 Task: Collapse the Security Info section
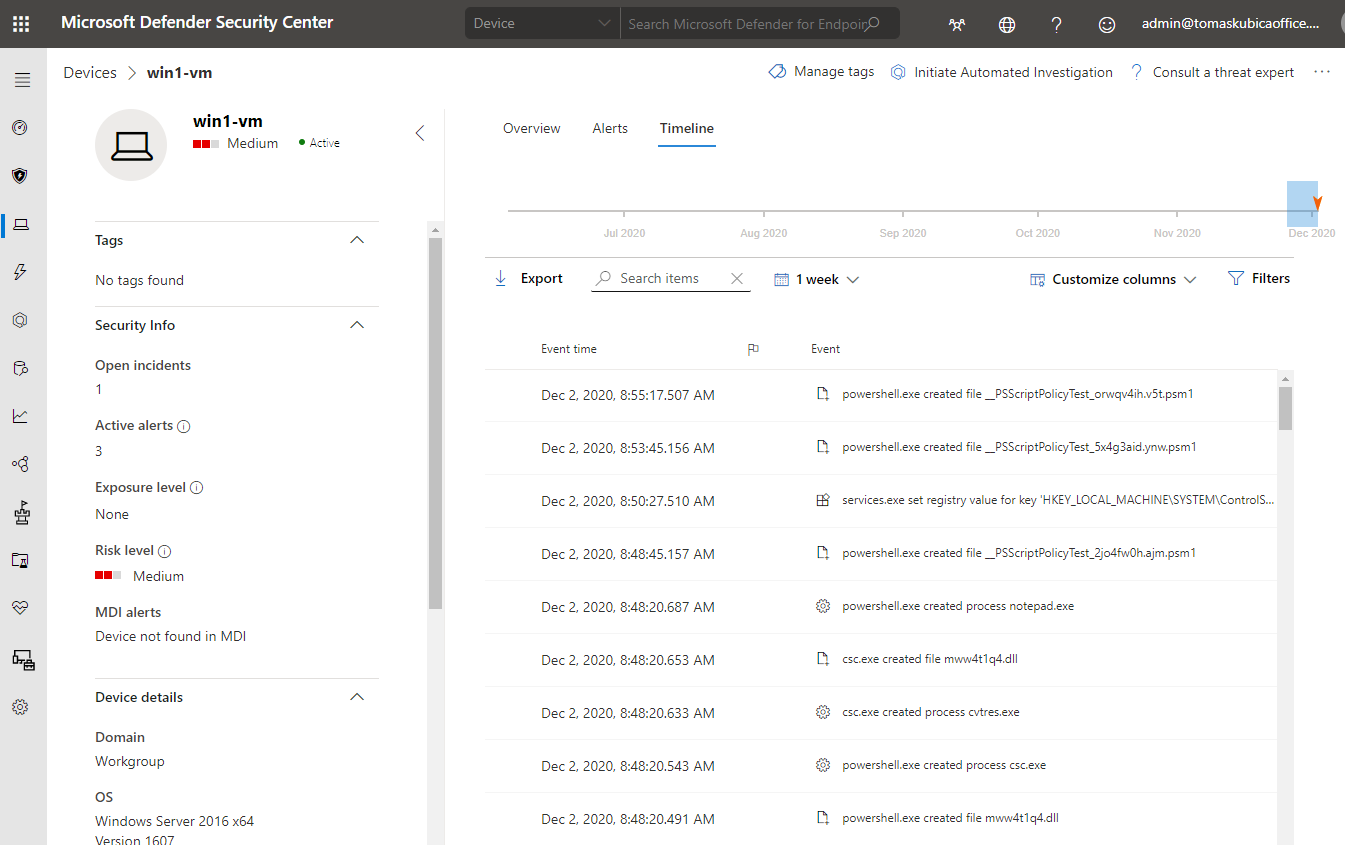(x=357, y=325)
